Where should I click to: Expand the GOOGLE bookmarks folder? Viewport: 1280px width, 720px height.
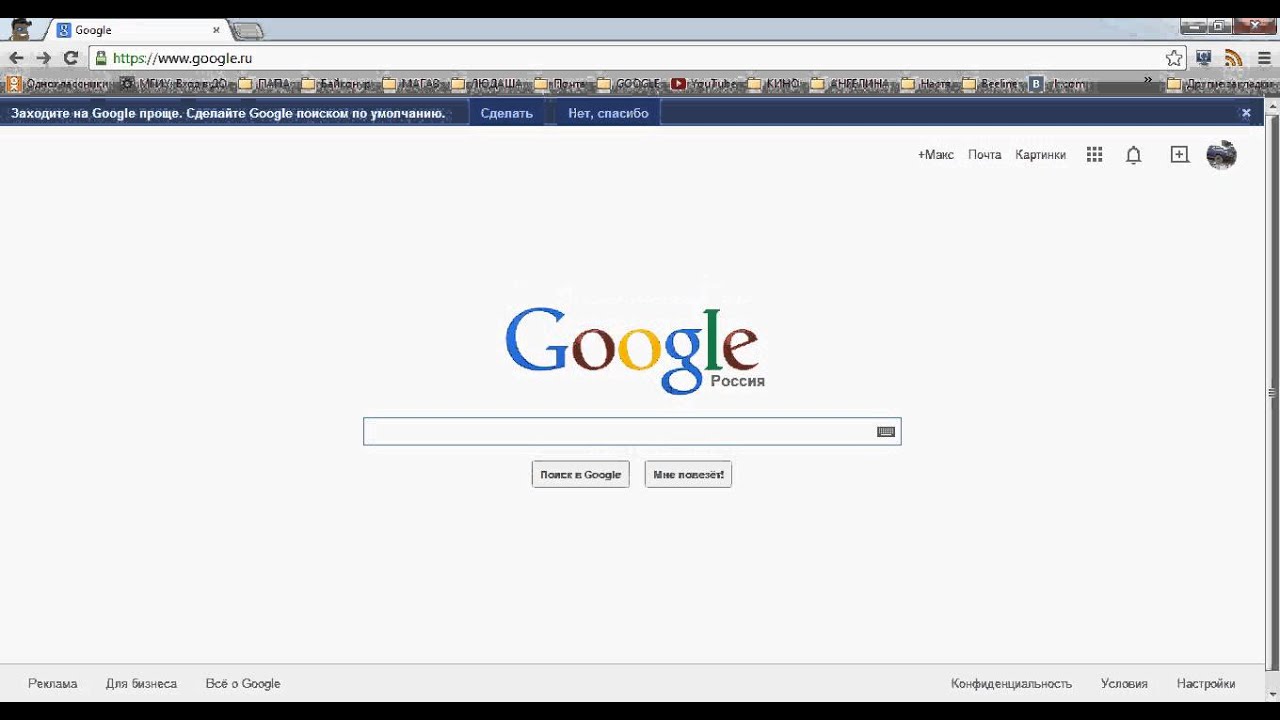[x=630, y=84]
